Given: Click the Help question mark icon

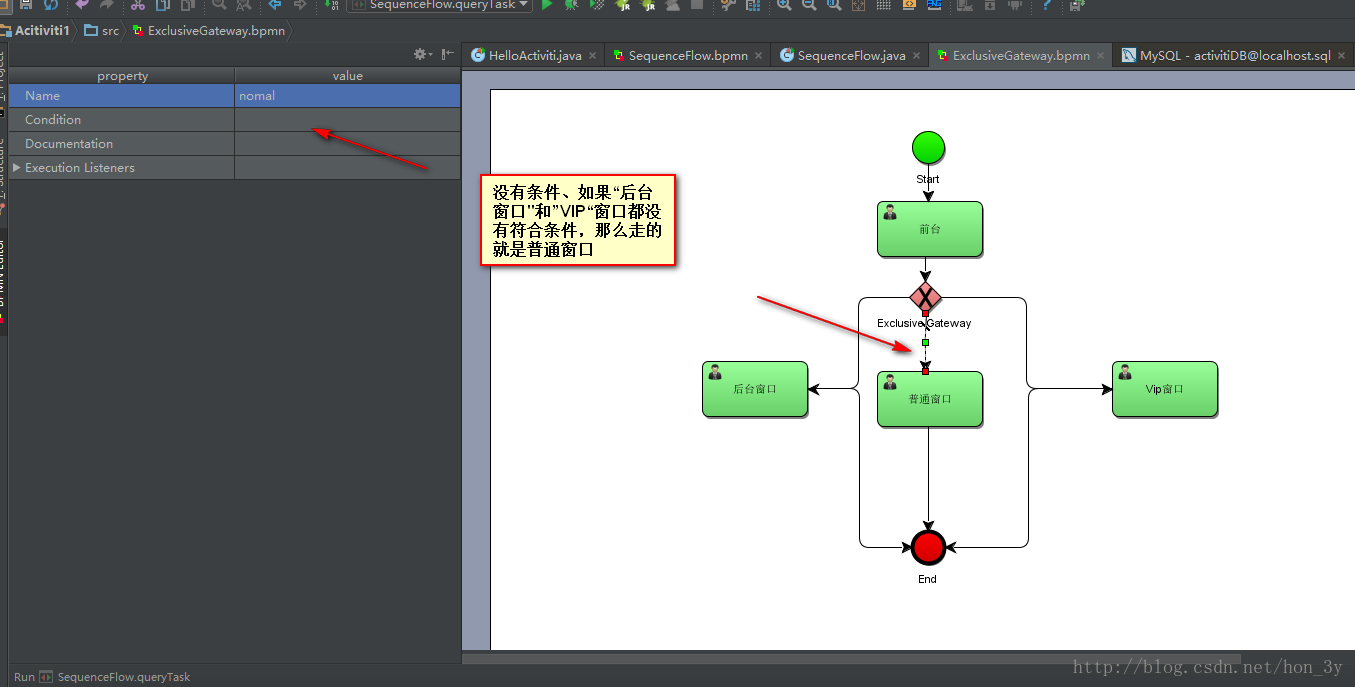Looking at the screenshot, I should point(1047,4).
